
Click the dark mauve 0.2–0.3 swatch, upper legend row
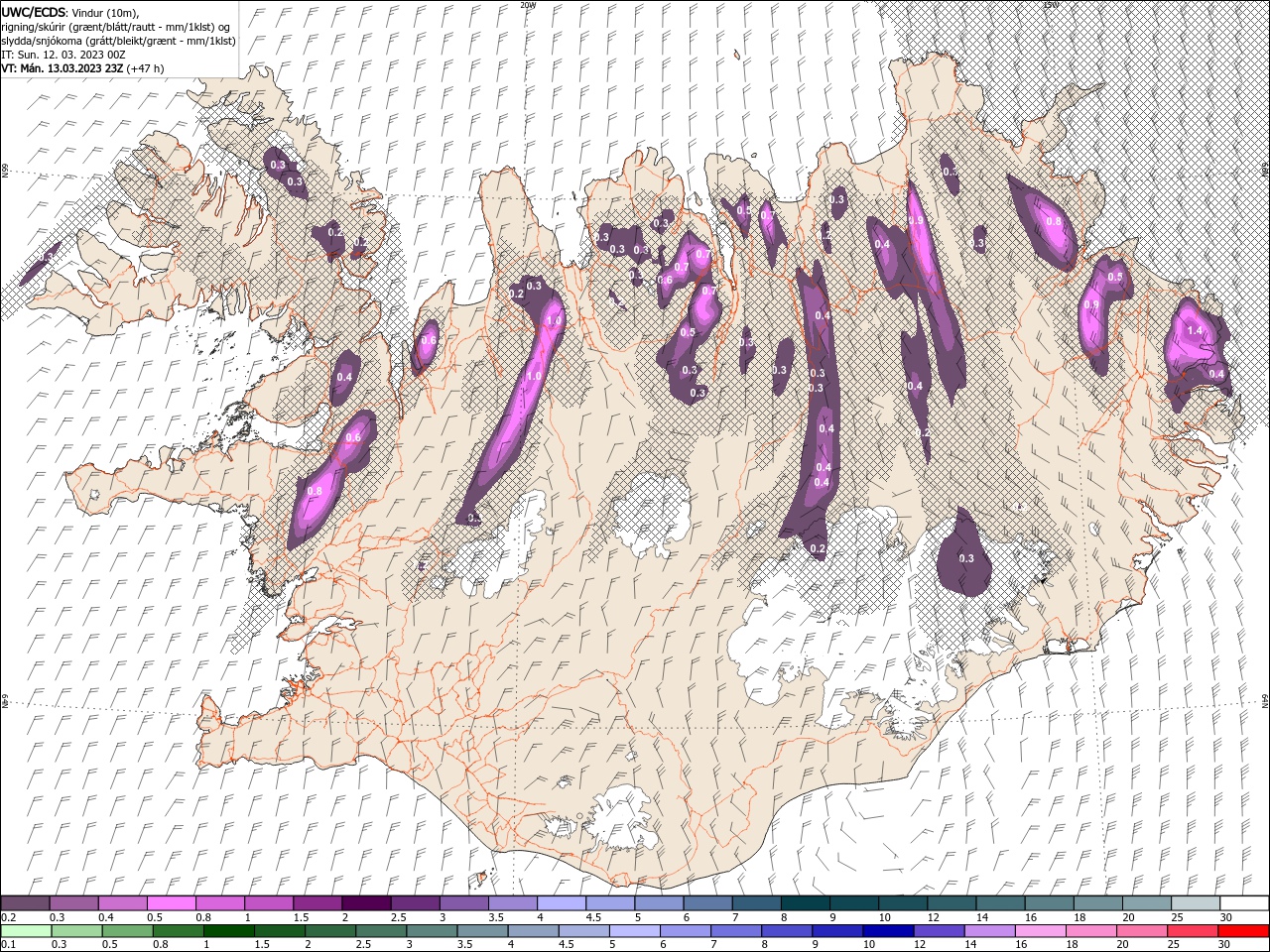[26, 903]
